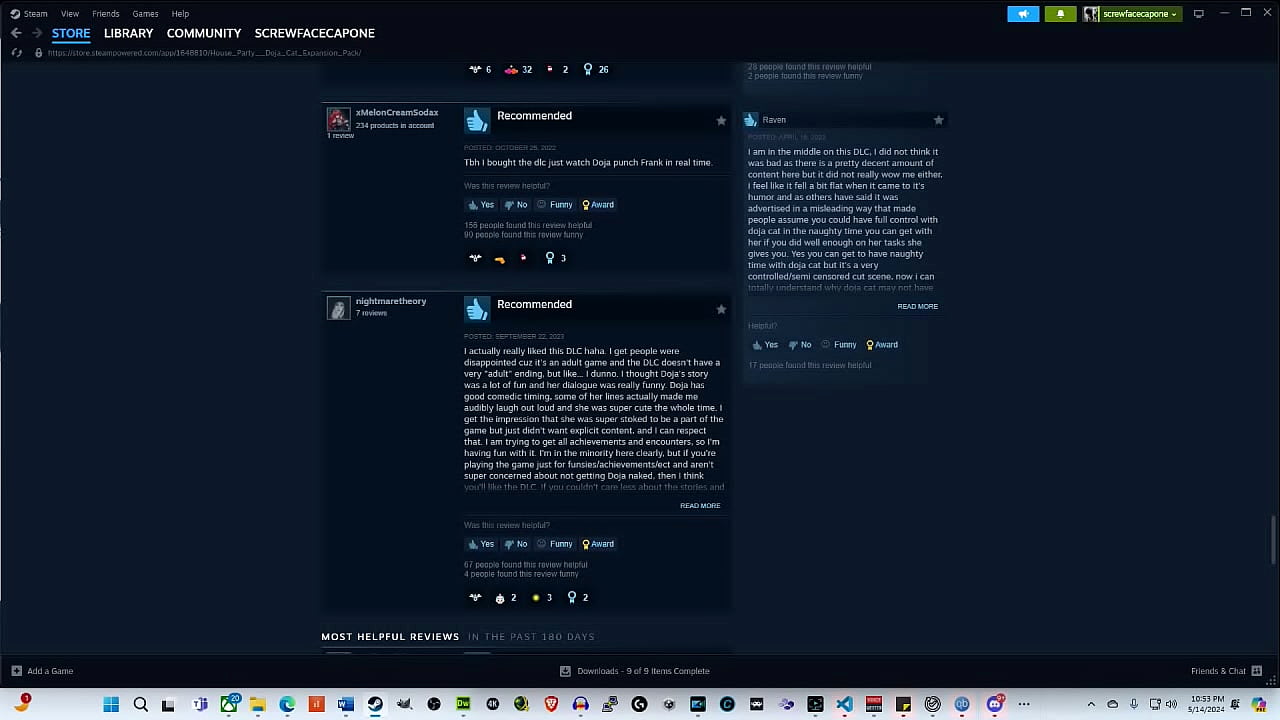
Task: Open Raven's profile name link
Action: click(774, 120)
